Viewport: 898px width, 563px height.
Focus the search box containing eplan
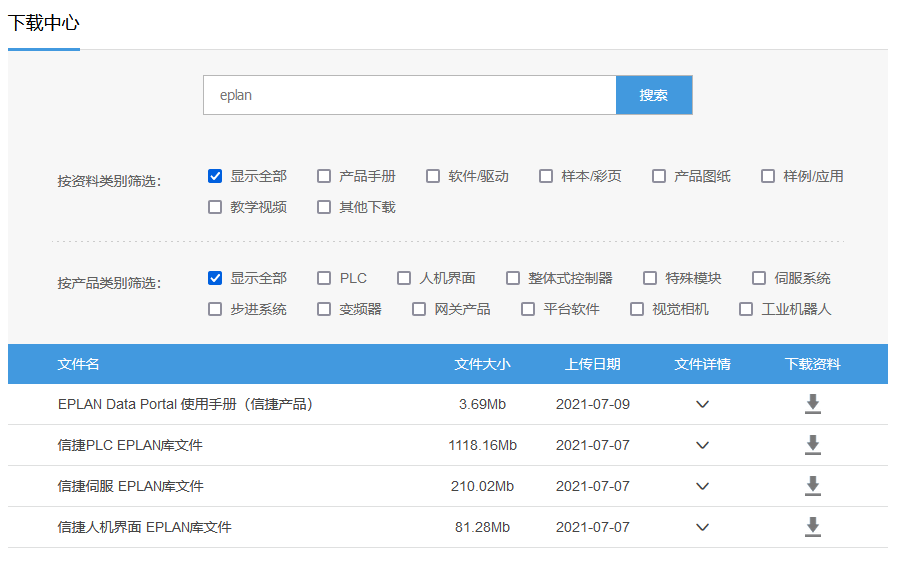click(x=409, y=95)
